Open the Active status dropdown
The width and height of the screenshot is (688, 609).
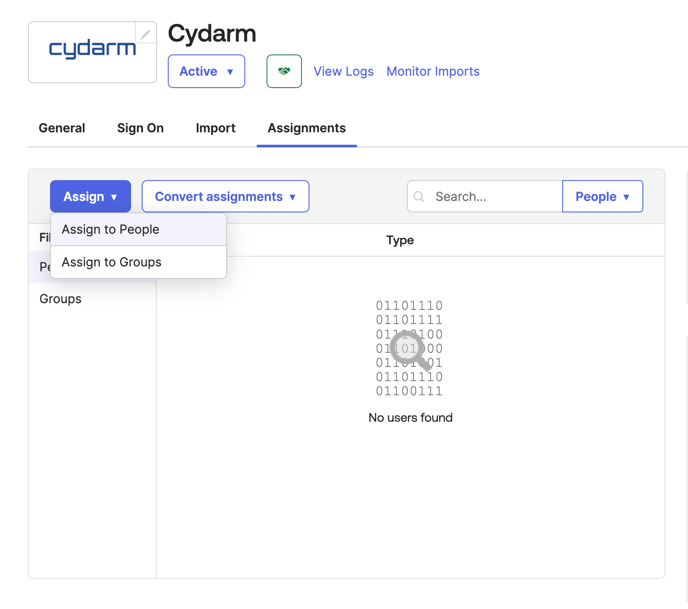206,71
